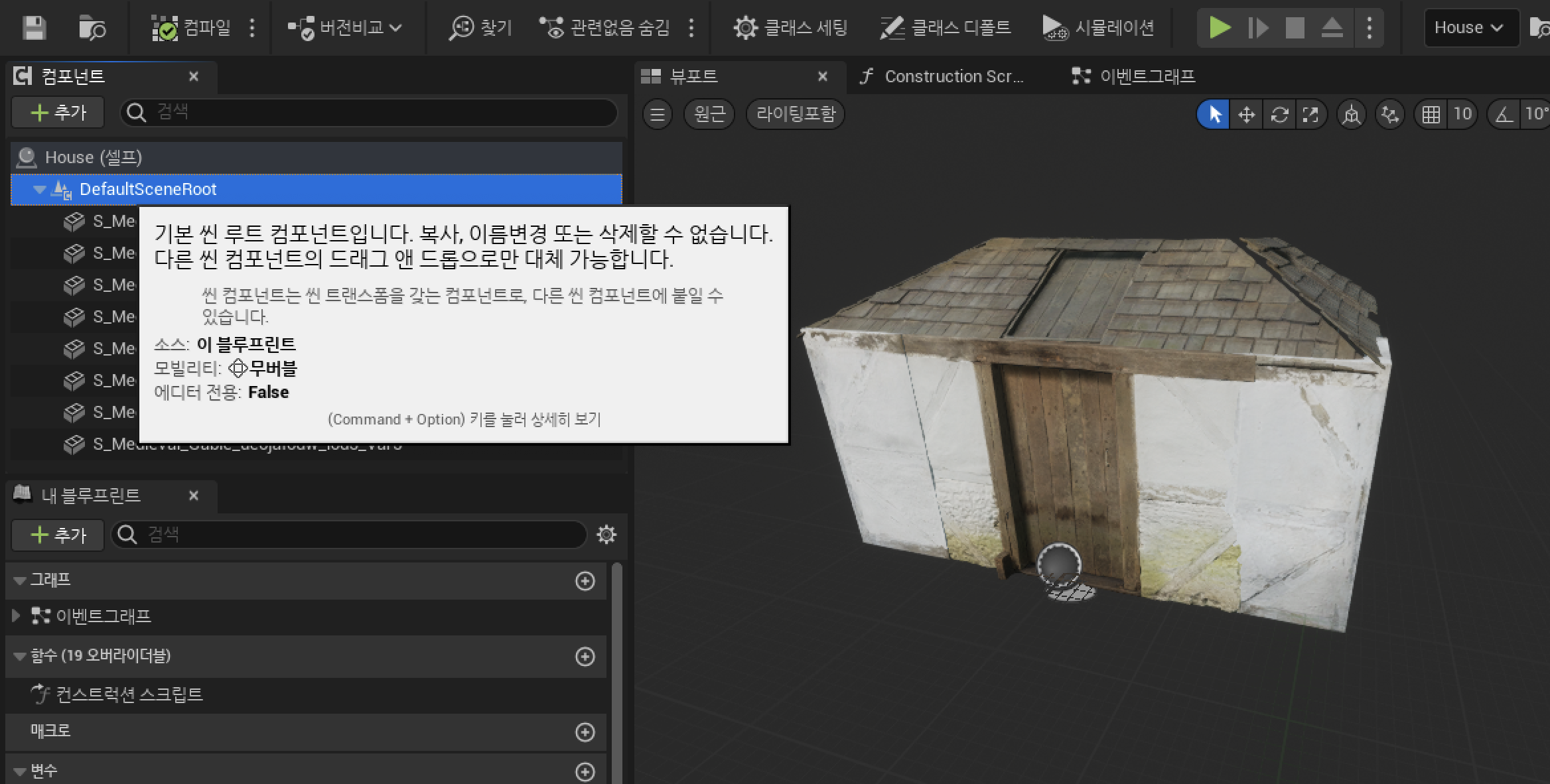This screenshot has height=784, width=1550.
Task: Toggle rotation angle snapping
Action: [1504, 115]
